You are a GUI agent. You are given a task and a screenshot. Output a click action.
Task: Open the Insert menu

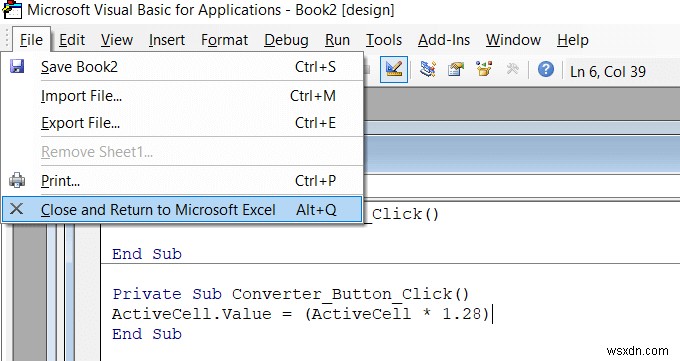[167, 40]
